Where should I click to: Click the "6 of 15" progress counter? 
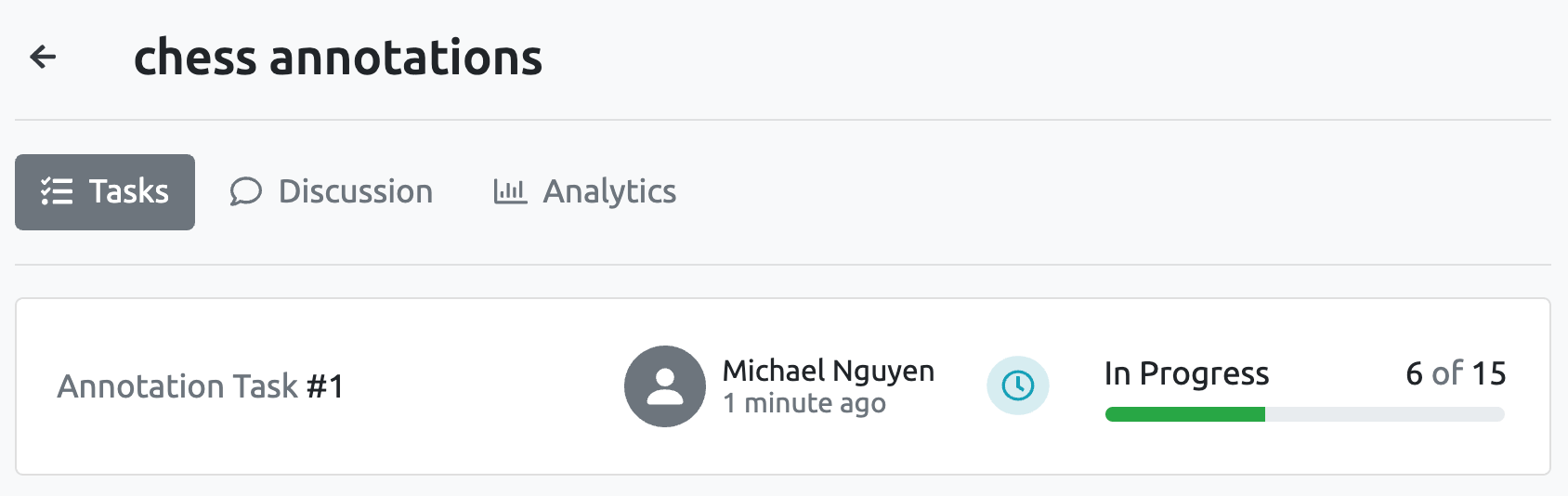point(1456,373)
